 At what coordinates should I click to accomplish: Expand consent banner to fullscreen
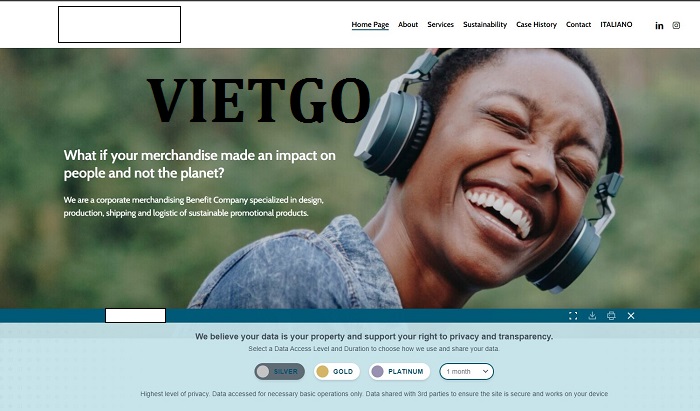pos(573,316)
